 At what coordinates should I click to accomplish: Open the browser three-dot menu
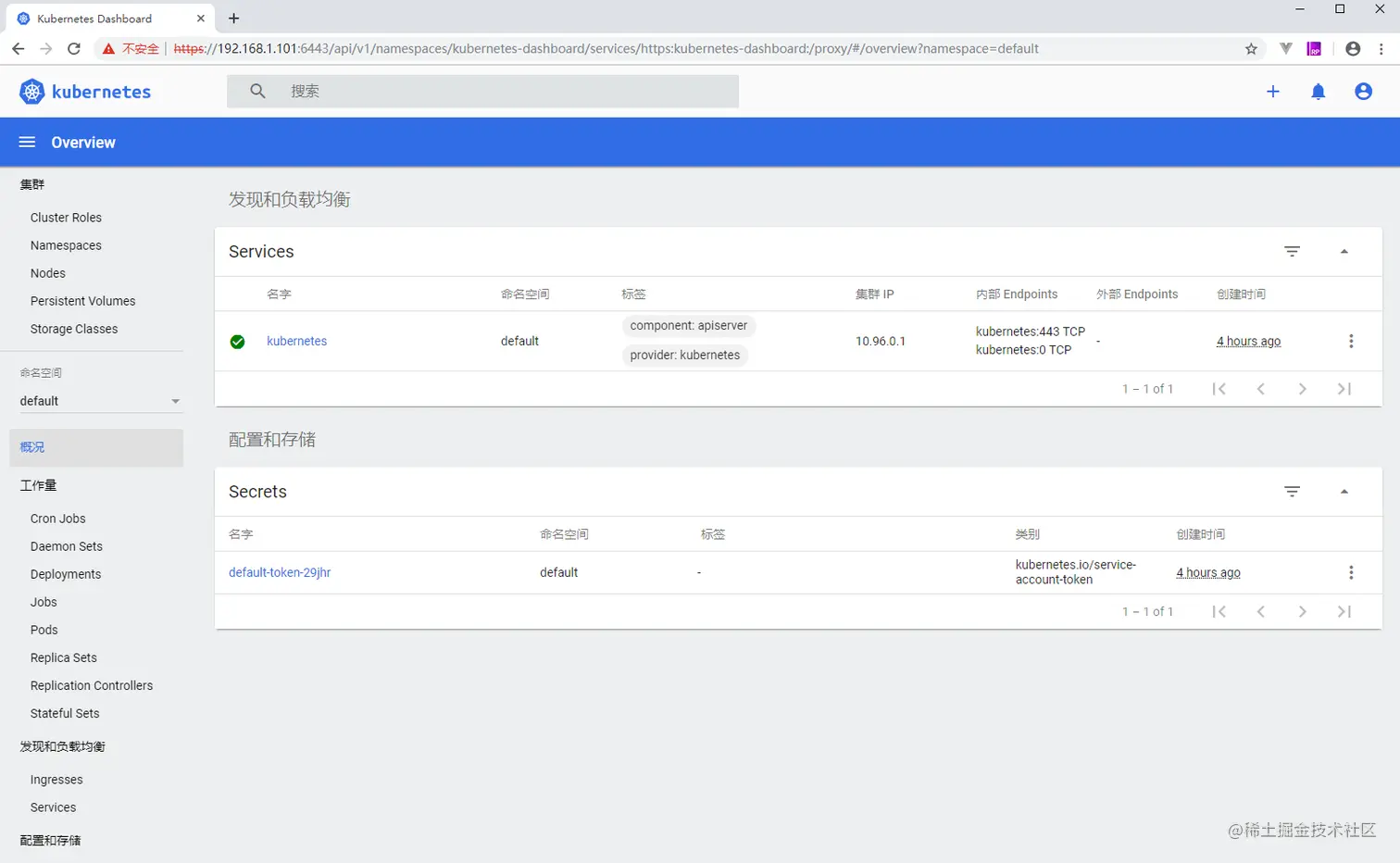(1381, 48)
